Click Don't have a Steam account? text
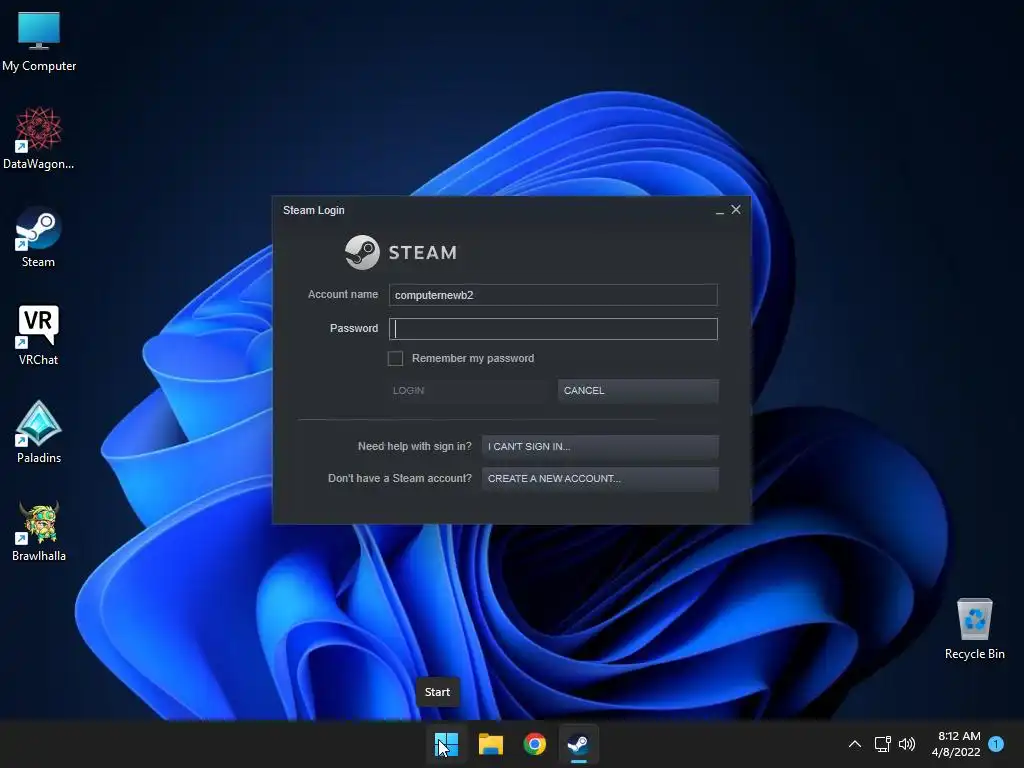 [x=400, y=478]
